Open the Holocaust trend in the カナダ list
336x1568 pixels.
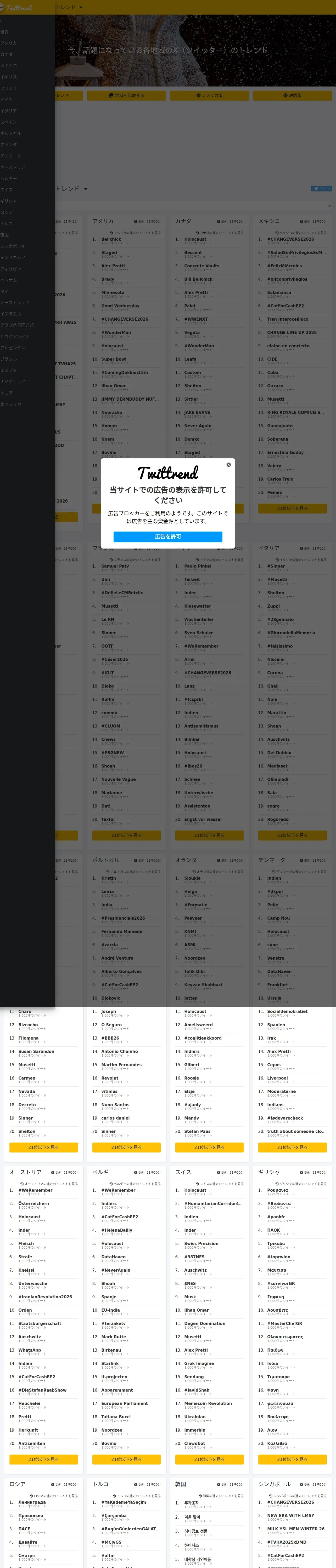(195, 239)
